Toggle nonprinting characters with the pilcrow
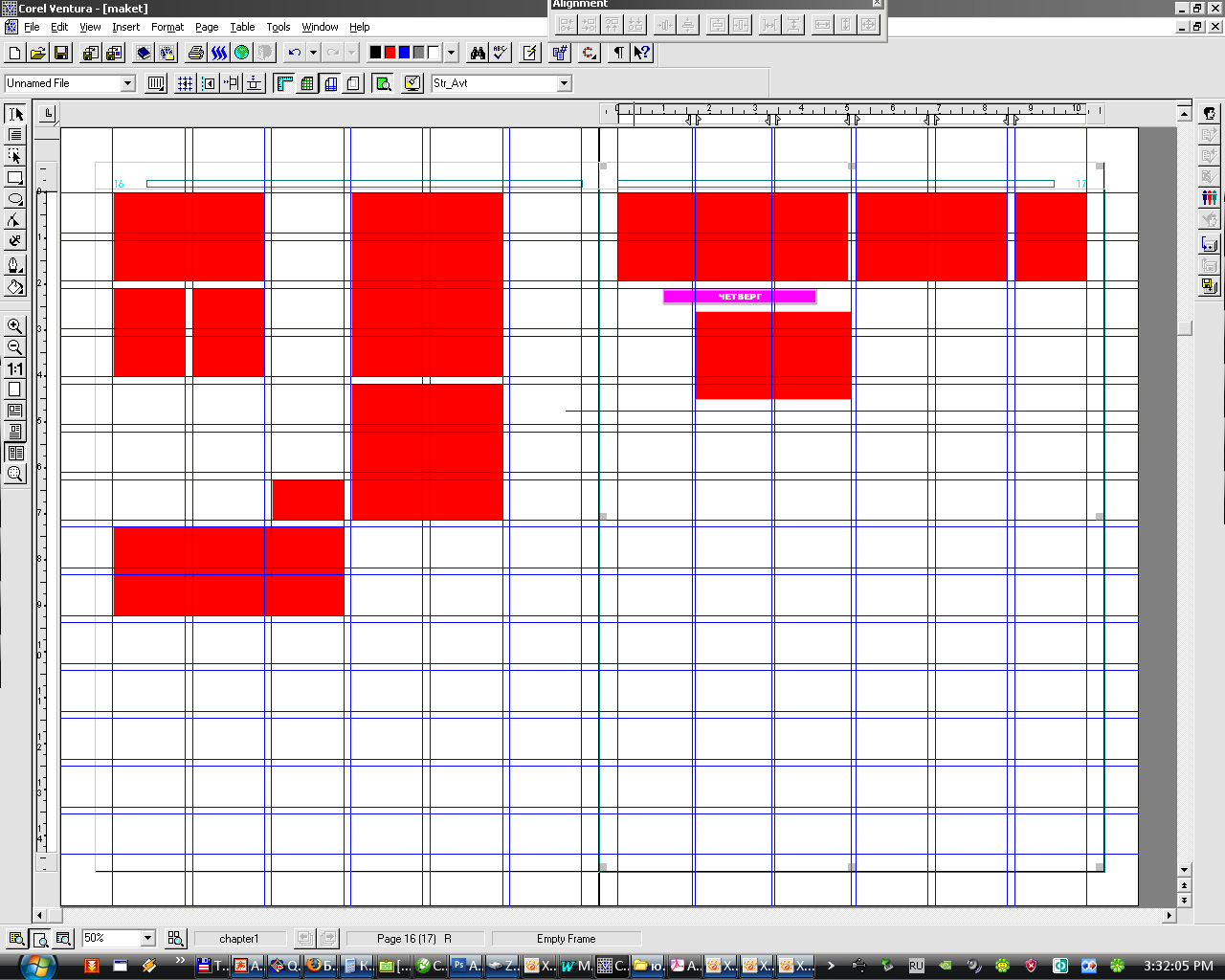This screenshot has height=980, width=1225. [x=619, y=53]
